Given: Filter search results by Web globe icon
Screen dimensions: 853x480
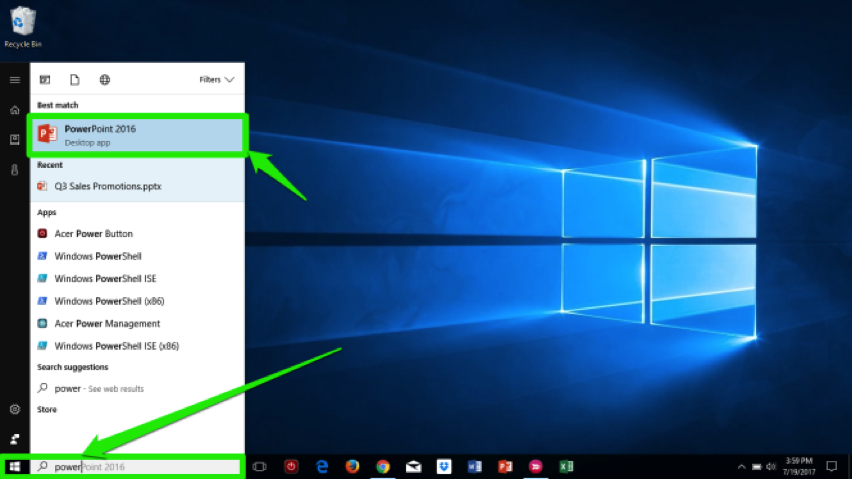Looking at the screenshot, I should pos(104,79).
